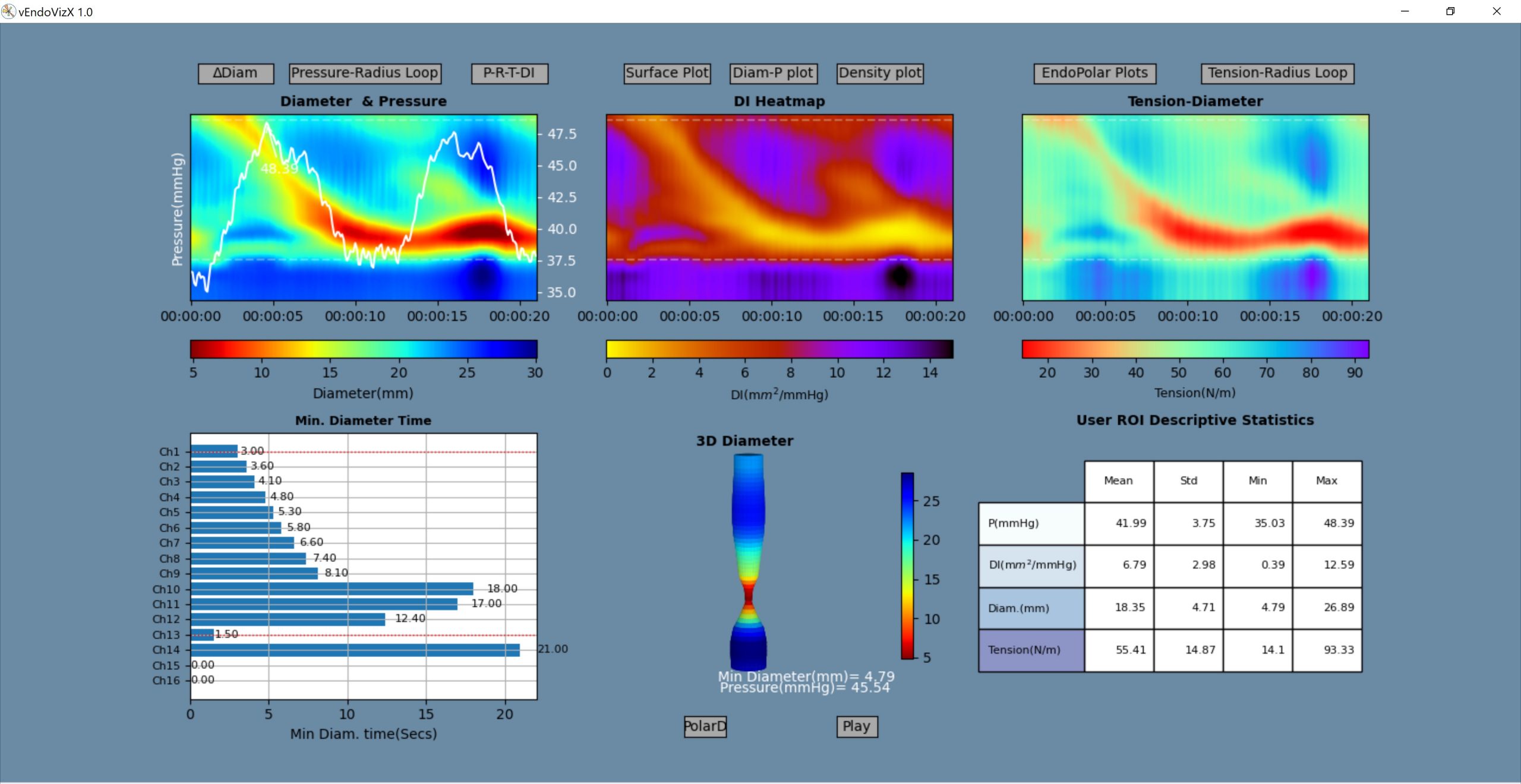The image size is (1521, 784).
Task: Click the Tension Max value 93.33 cell
Action: (1328, 650)
